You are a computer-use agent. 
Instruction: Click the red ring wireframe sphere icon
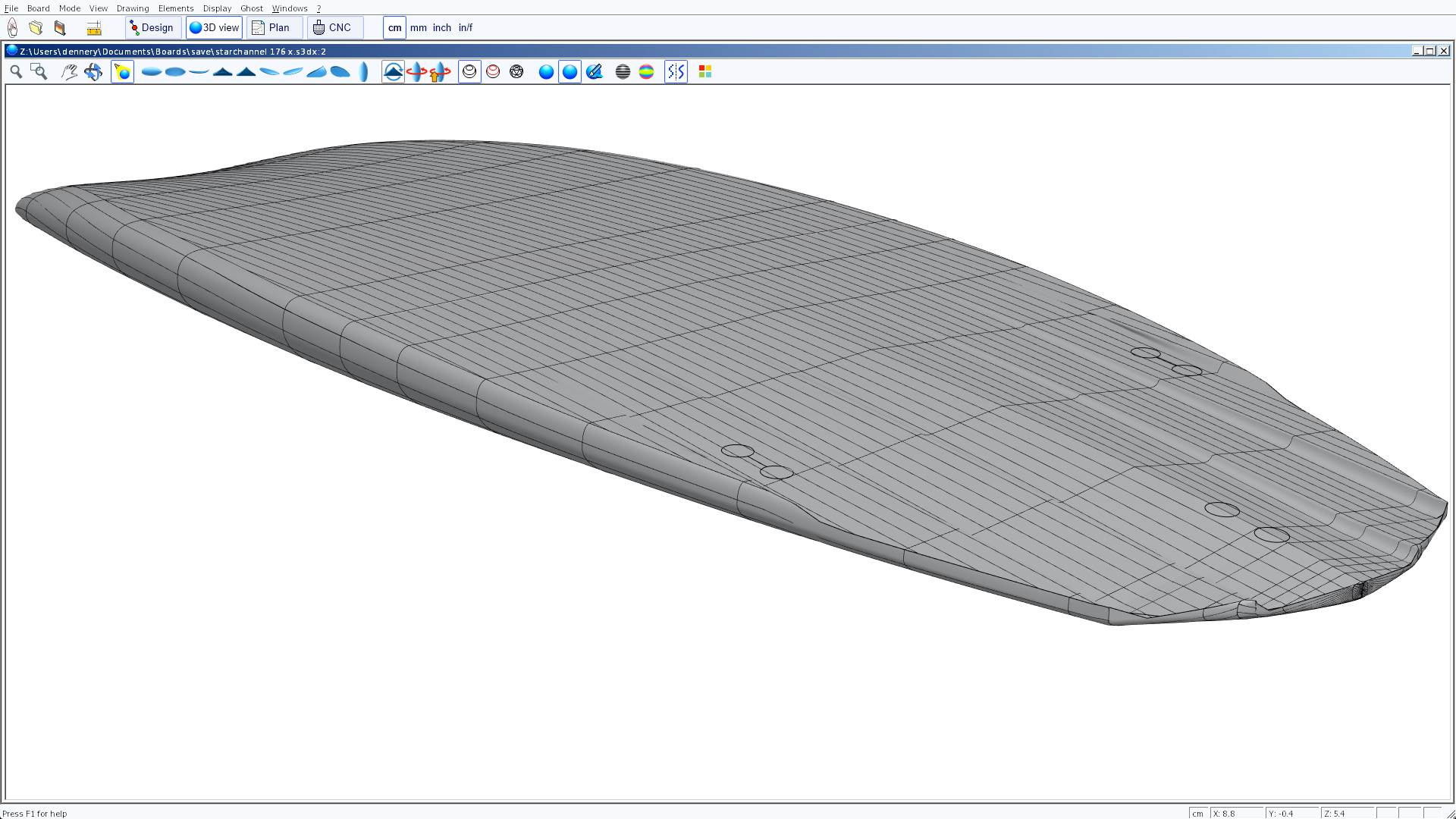coord(493,71)
